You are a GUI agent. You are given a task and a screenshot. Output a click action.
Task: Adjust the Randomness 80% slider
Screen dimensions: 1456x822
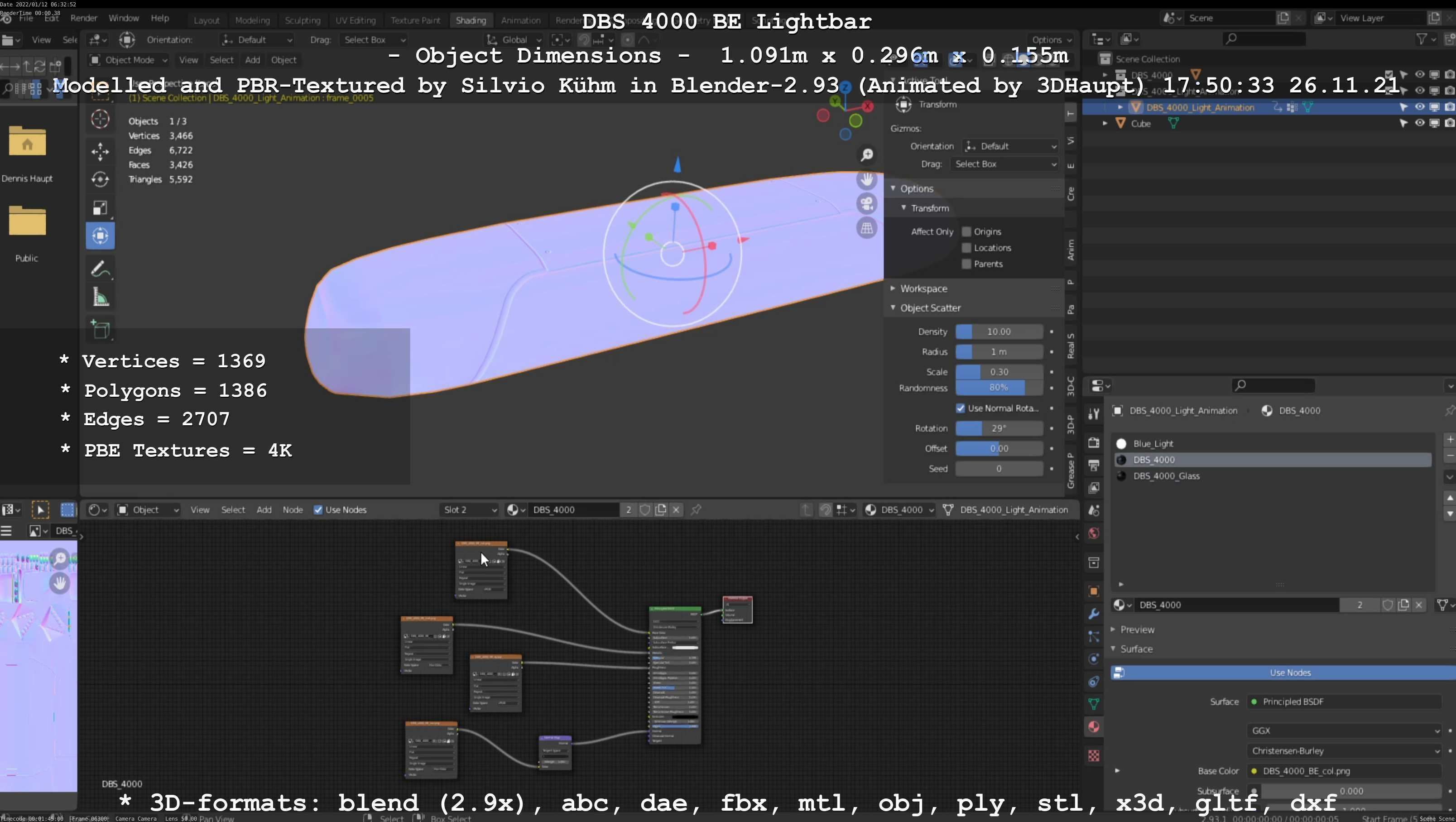999,388
